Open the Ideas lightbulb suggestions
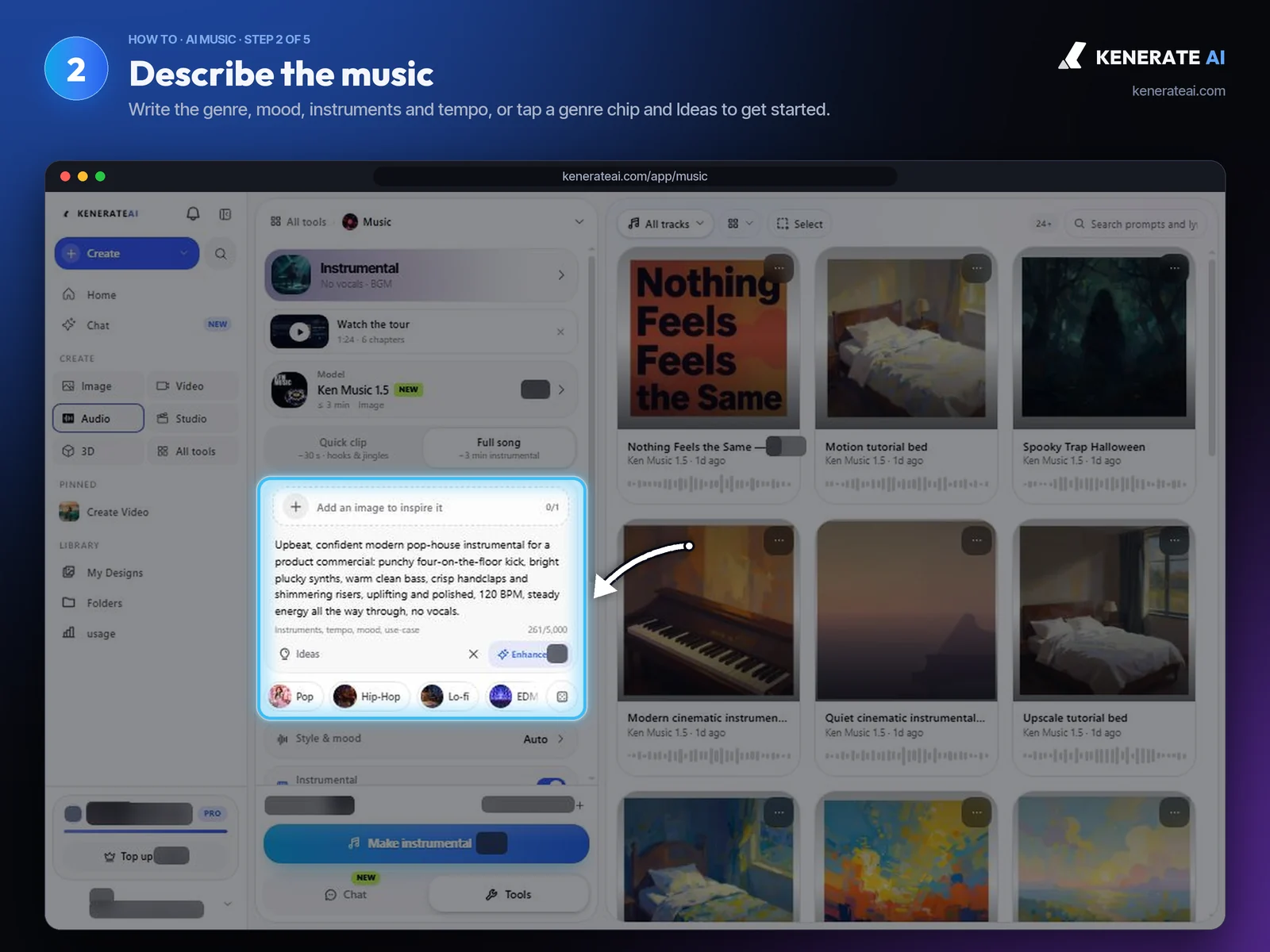The width and height of the screenshot is (1270, 952). click(300, 654)
